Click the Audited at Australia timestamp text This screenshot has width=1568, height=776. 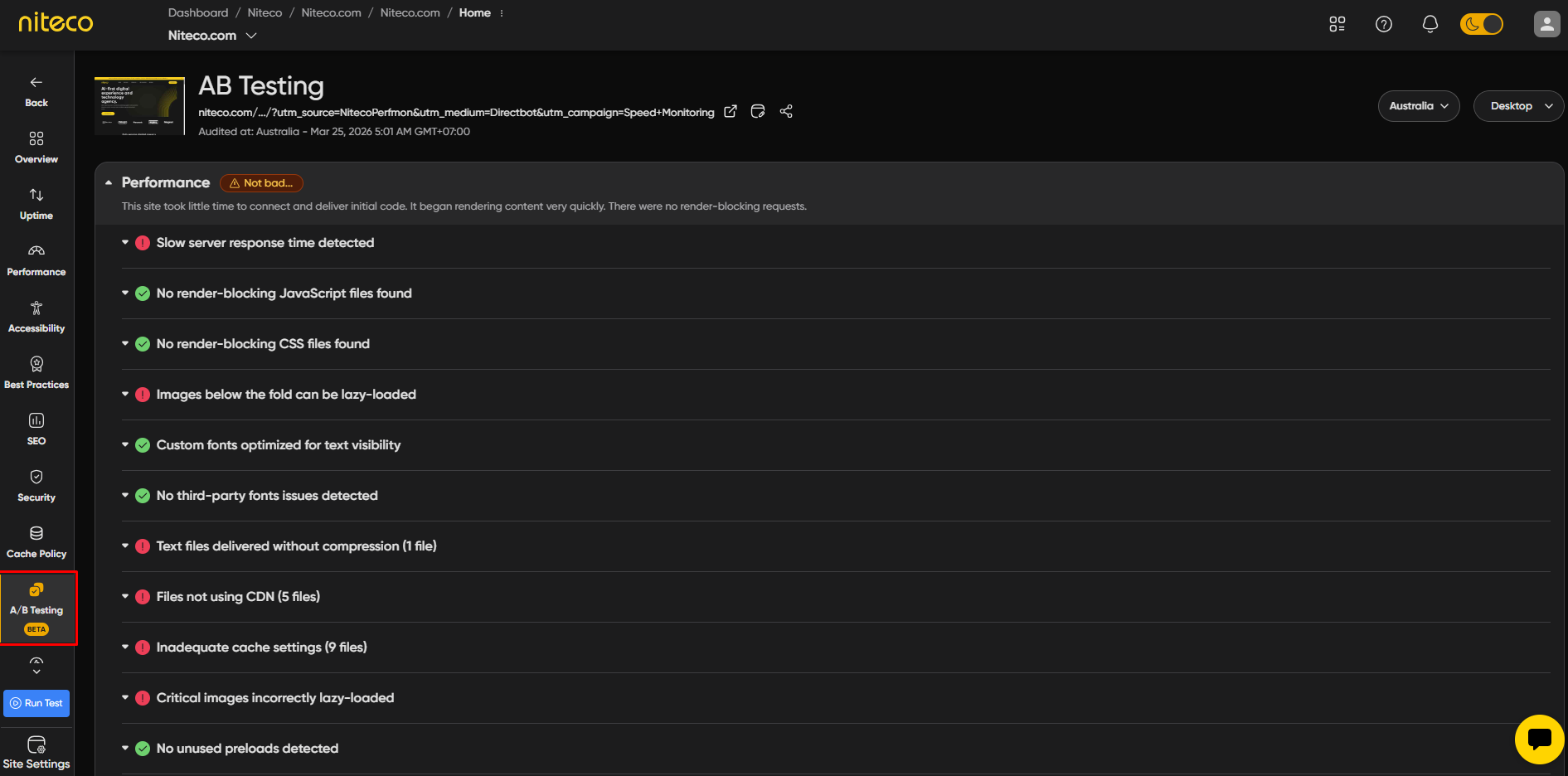pos(334,132)
